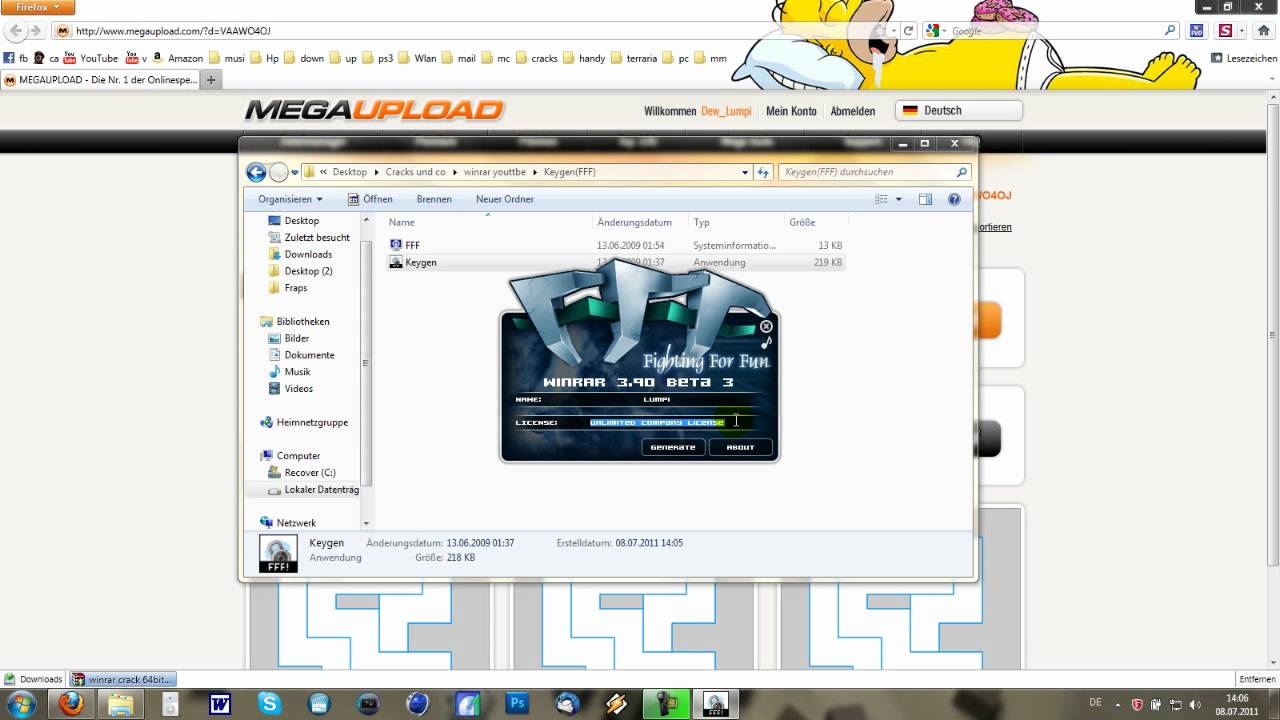1280x720 pixels.
Task: Select Desktop in the navigation pane
Action: coord(301,220)
